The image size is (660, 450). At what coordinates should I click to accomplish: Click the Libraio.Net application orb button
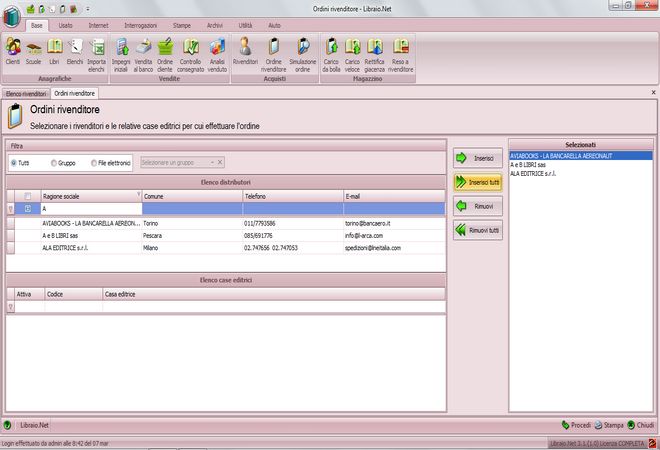tap(12, 16)
